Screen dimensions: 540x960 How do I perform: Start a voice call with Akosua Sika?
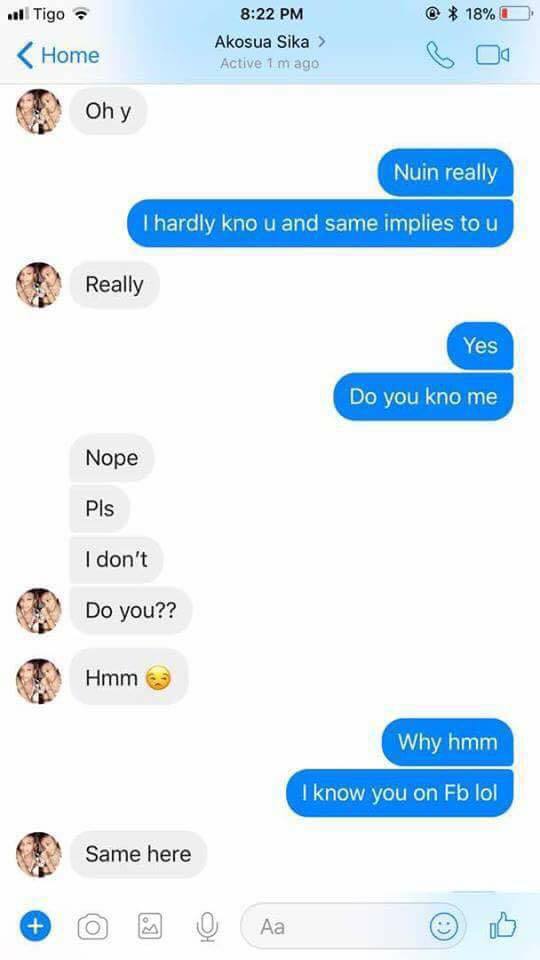(x=440, y=56)
